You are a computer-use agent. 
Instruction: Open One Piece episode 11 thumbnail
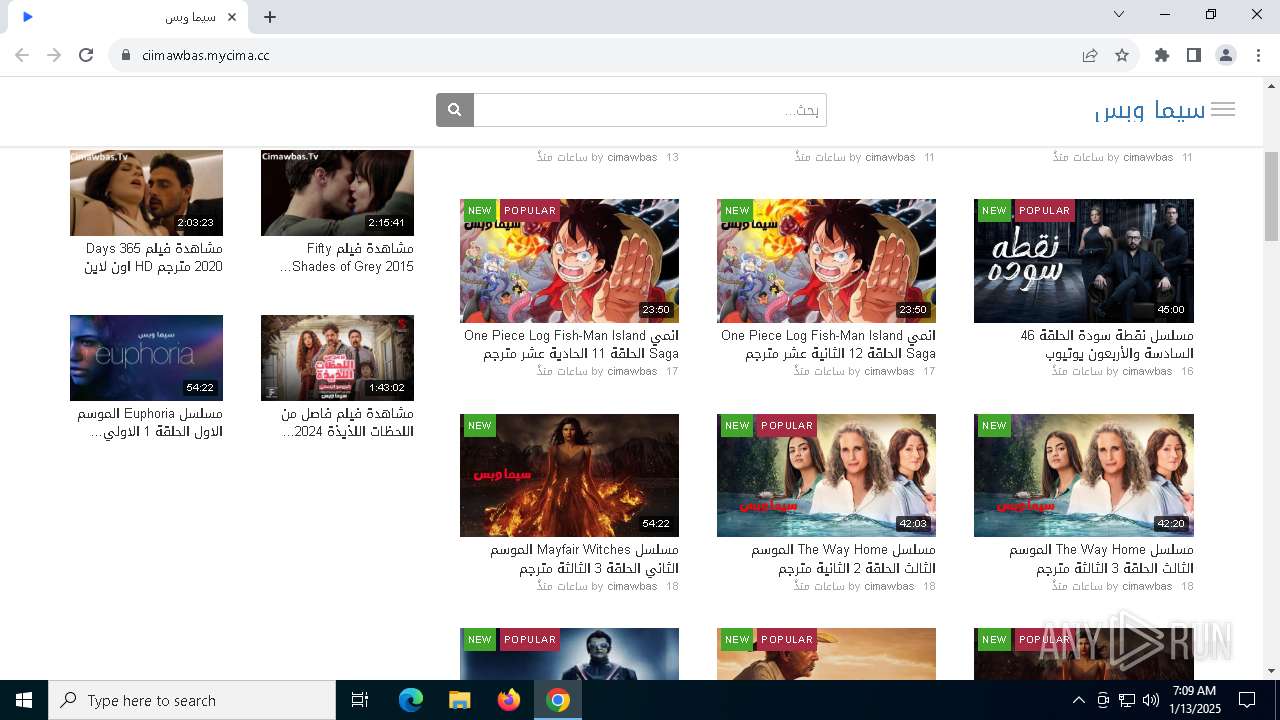point(569,261)
